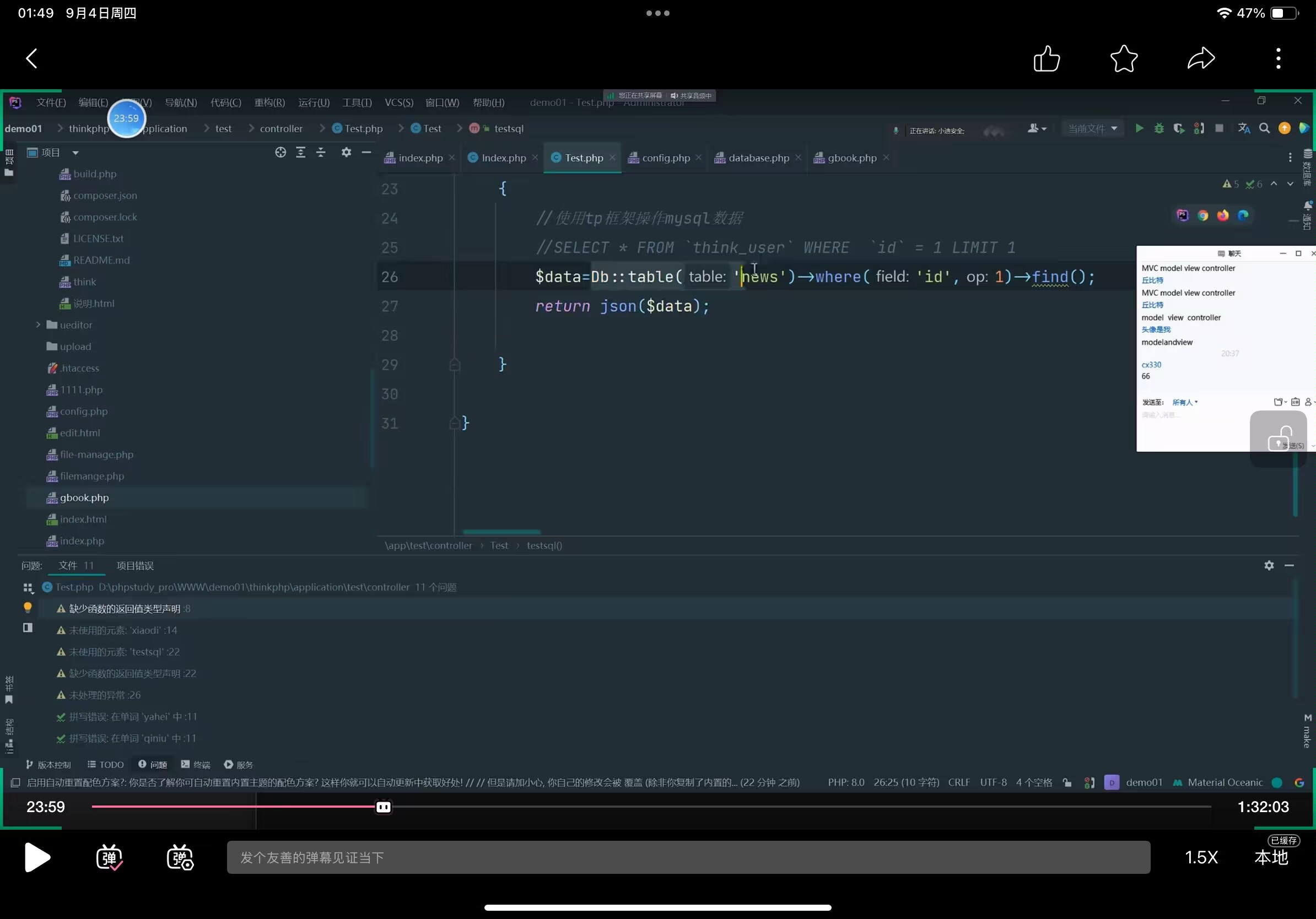Open the 代码(C) menu
1316x919 pixels.
tap(226, 102)
